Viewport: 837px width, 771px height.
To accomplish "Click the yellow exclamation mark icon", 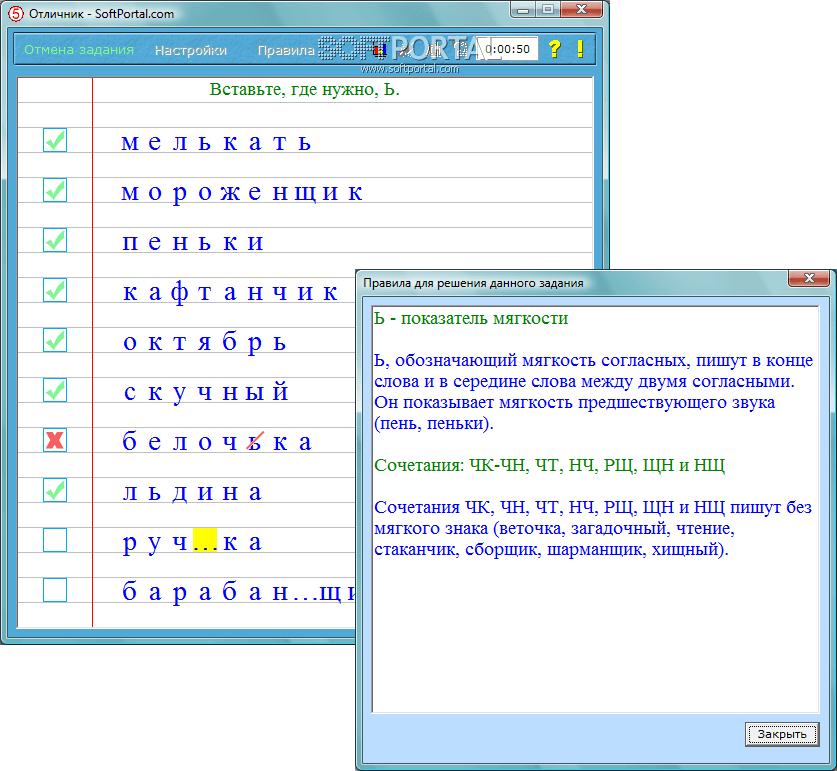I will tap(580, 49).
